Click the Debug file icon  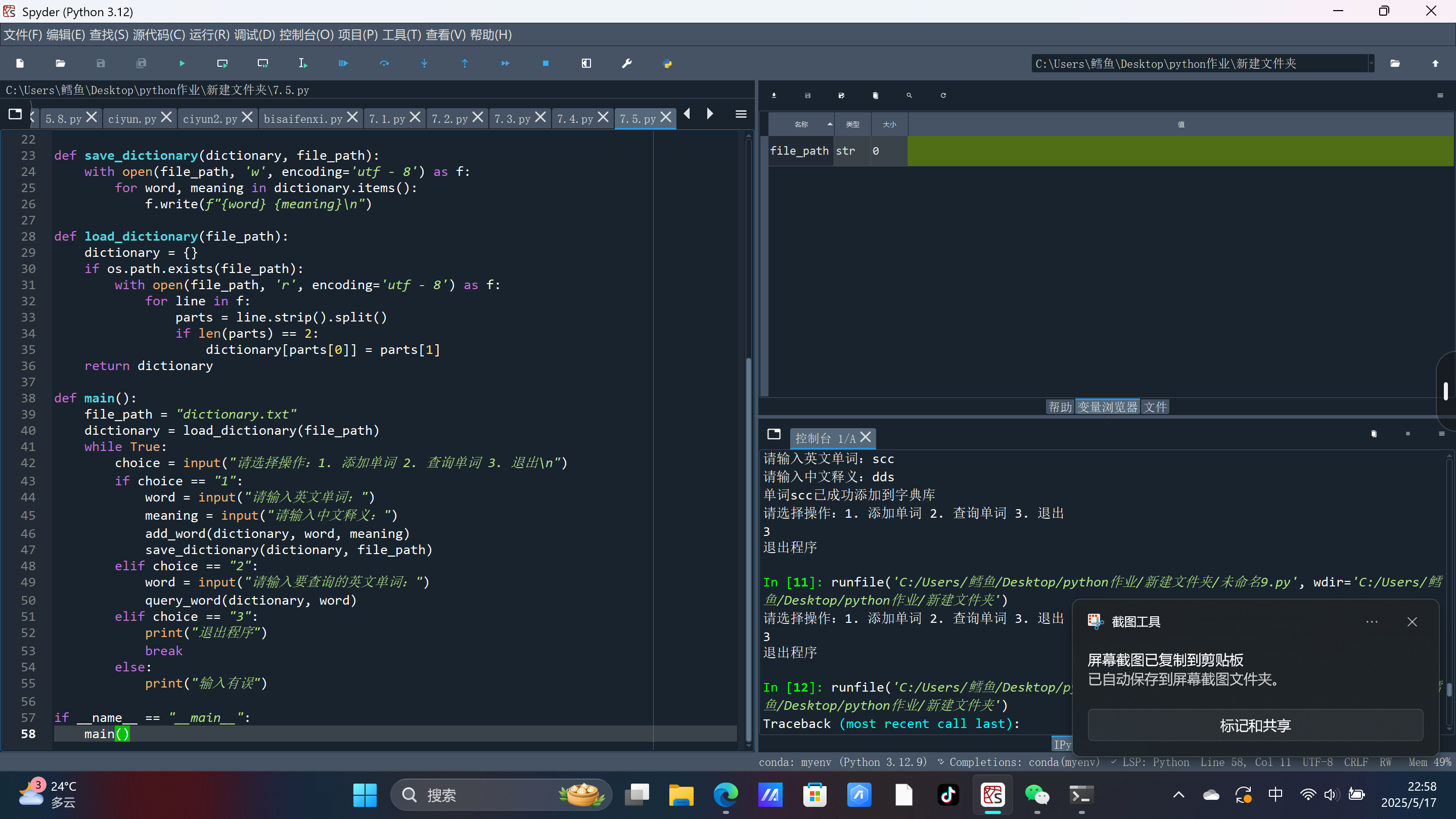(343, 63)
